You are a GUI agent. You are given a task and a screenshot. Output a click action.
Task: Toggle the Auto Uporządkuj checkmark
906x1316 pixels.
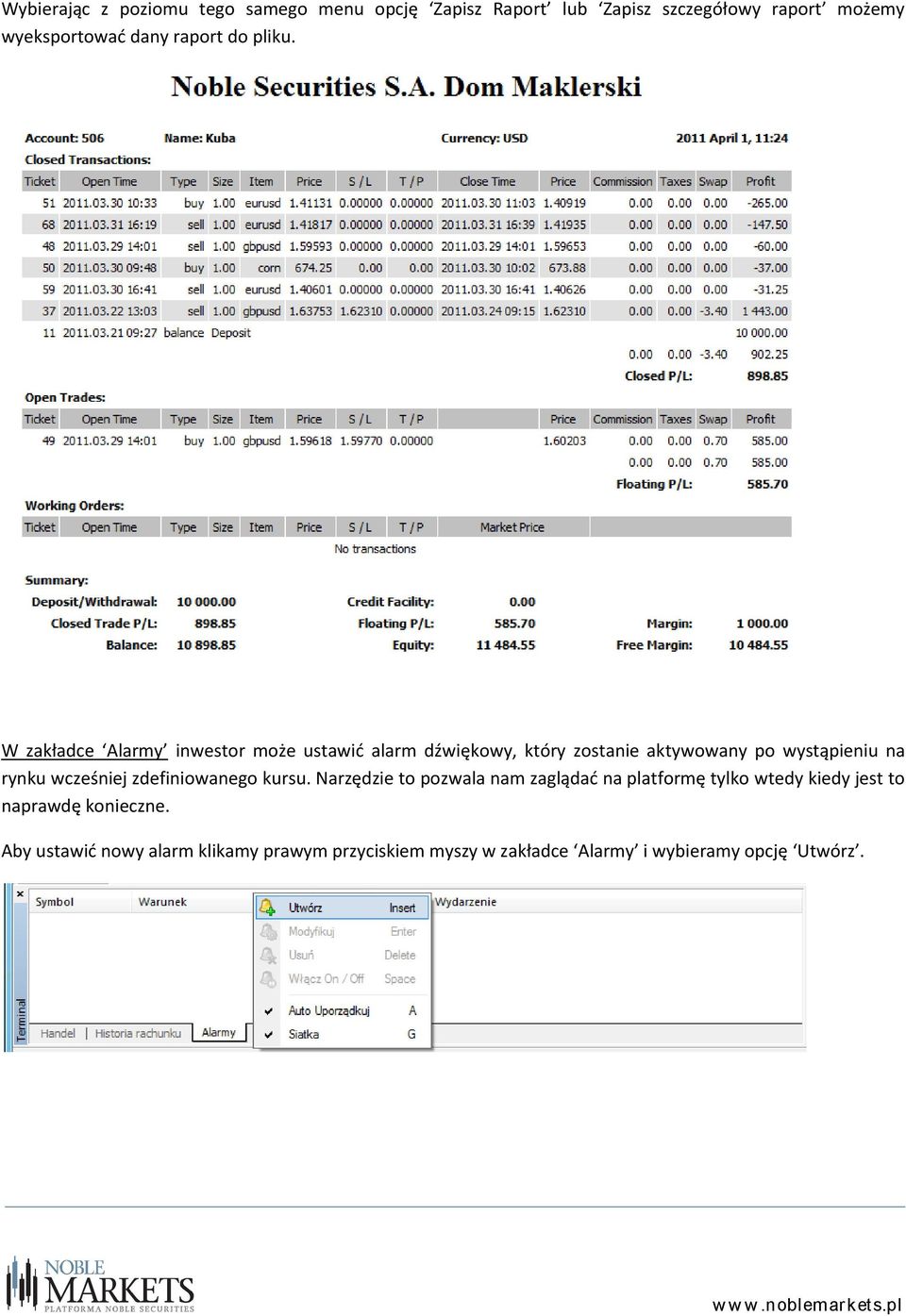coord(269,1010)
